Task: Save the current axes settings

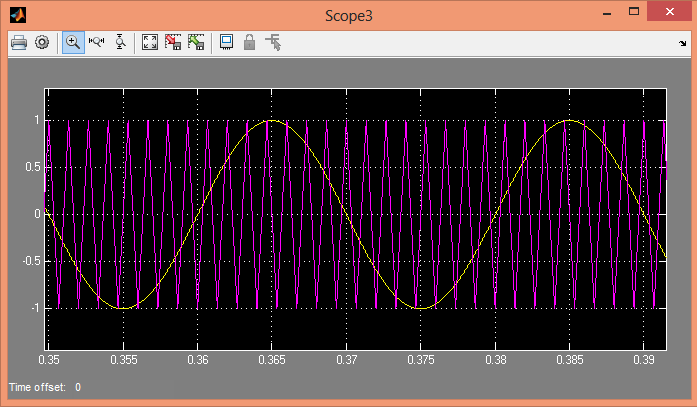Action: tap(173, 42)
